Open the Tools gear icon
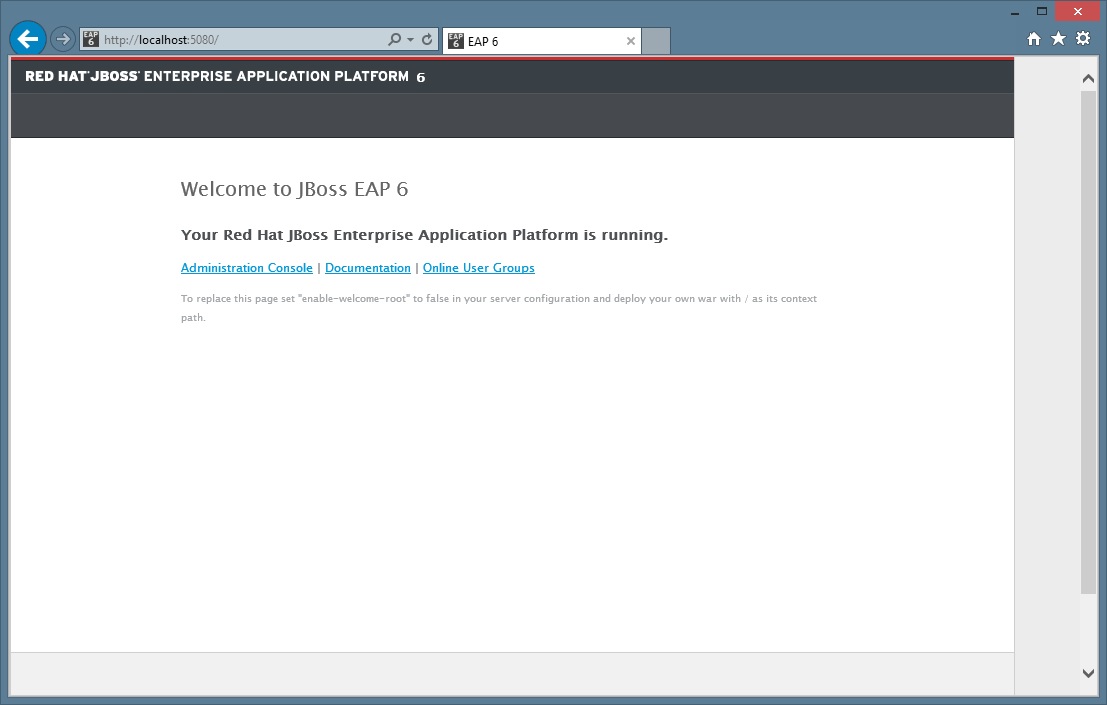The height and width of the screenshot is (705, 1107). (1083, 39)
